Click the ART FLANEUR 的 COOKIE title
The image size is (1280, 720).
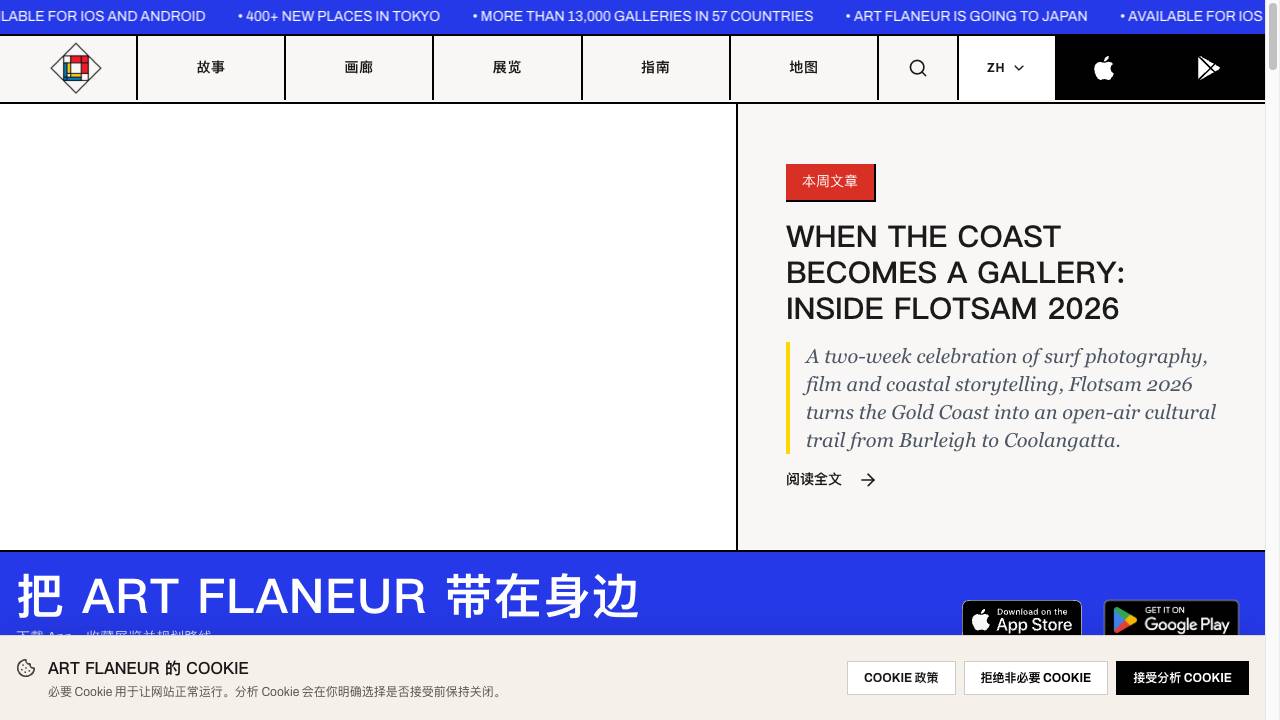point(148,668)
